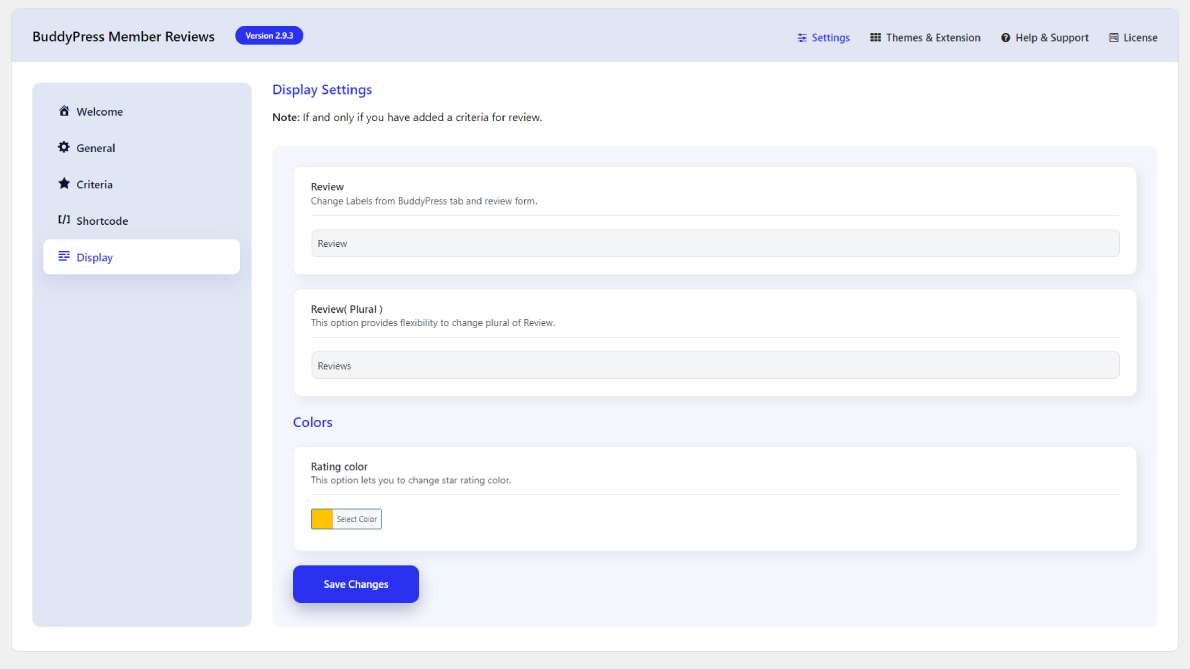This screenshot has height=669, width=1190.
Task: Click the Colors section heading
Action: (x=313, y=422)
